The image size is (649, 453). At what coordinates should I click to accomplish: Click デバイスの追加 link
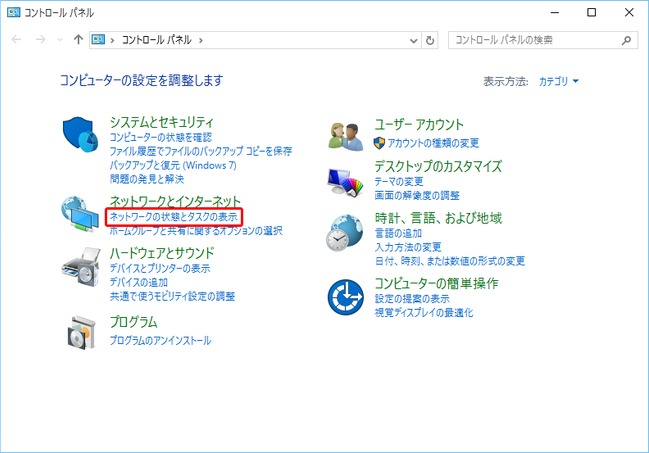[139, 282]
